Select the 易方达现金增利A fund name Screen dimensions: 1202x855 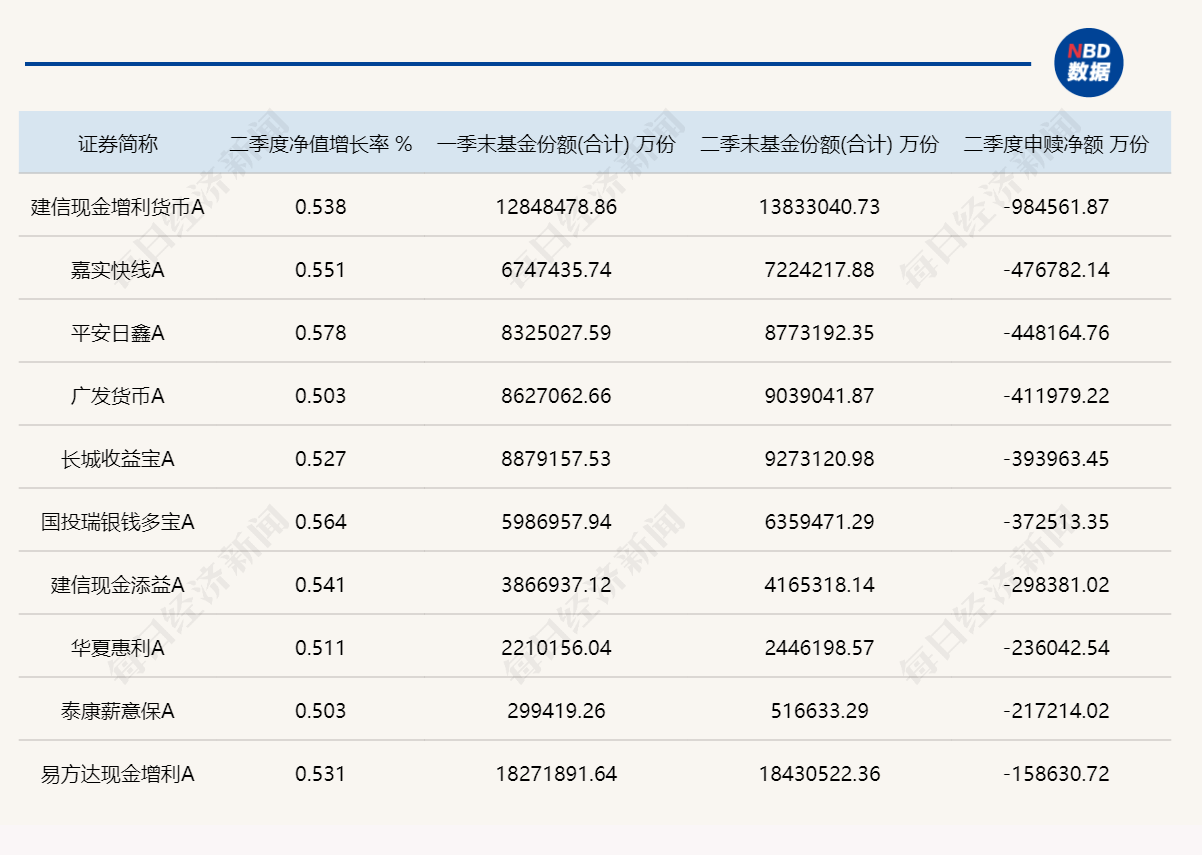(118, 774)
